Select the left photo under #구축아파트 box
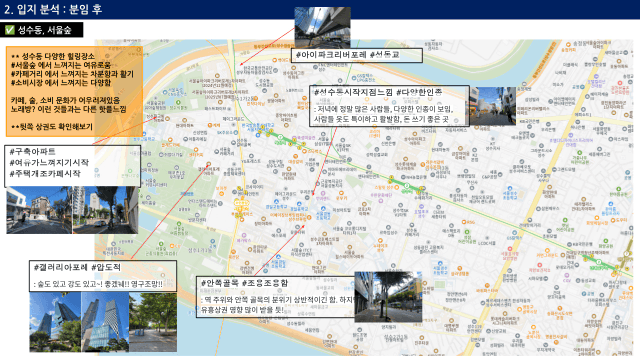 [39, 210]
